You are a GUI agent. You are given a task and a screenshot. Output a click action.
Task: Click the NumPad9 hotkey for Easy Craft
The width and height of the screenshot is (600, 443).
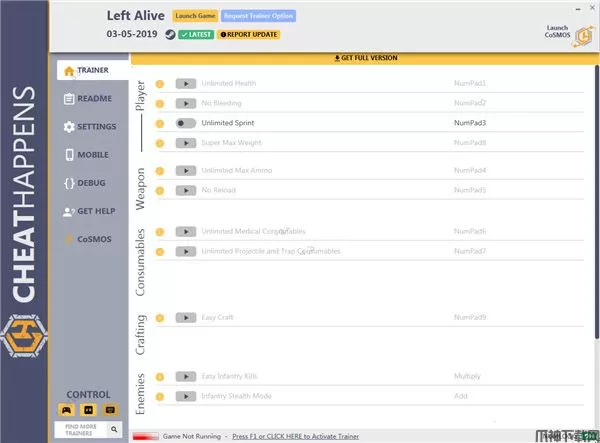(470, 317)
